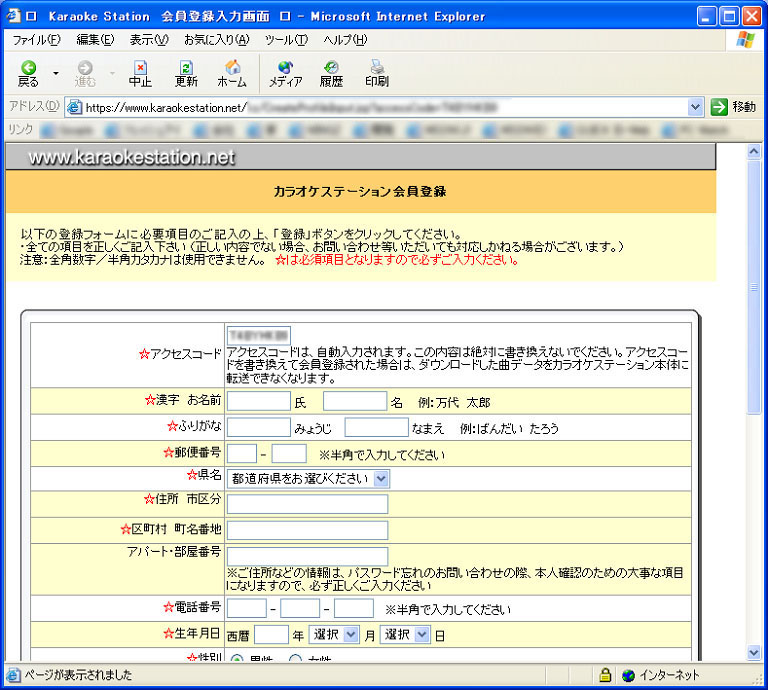This screenshot has height=690, width=768.
Task: Click the 区町村 町名番地 address field
Action: pyautogui.click(x=308, y=530)
